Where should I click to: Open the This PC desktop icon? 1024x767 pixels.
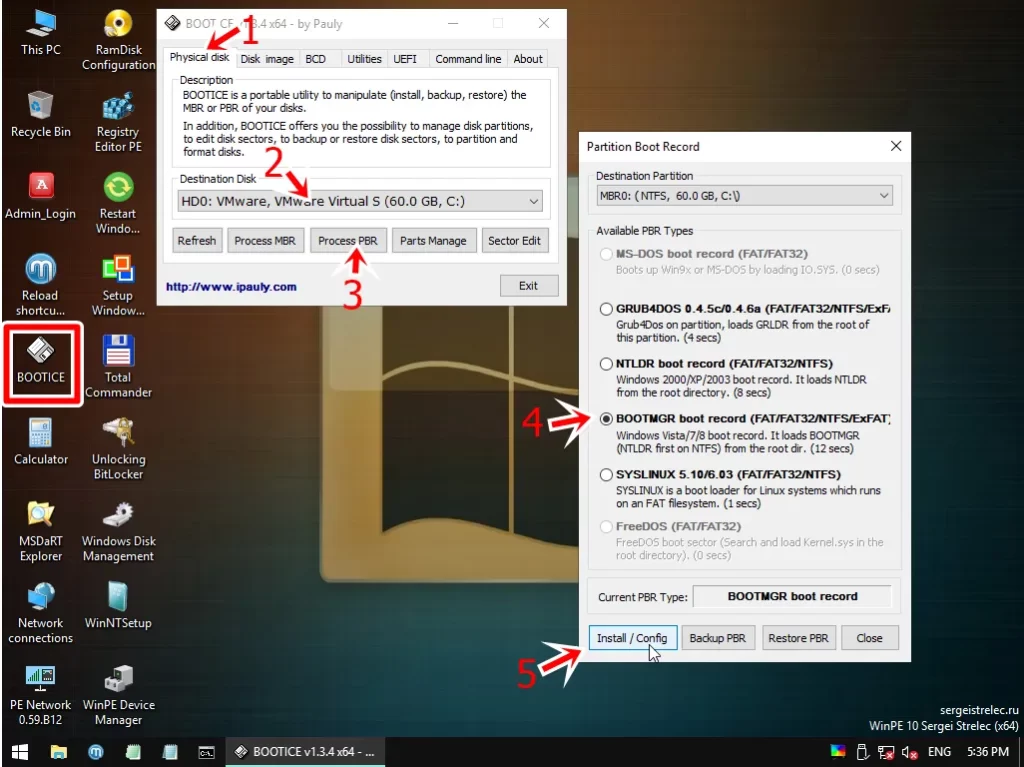click(x=40, y=33)
